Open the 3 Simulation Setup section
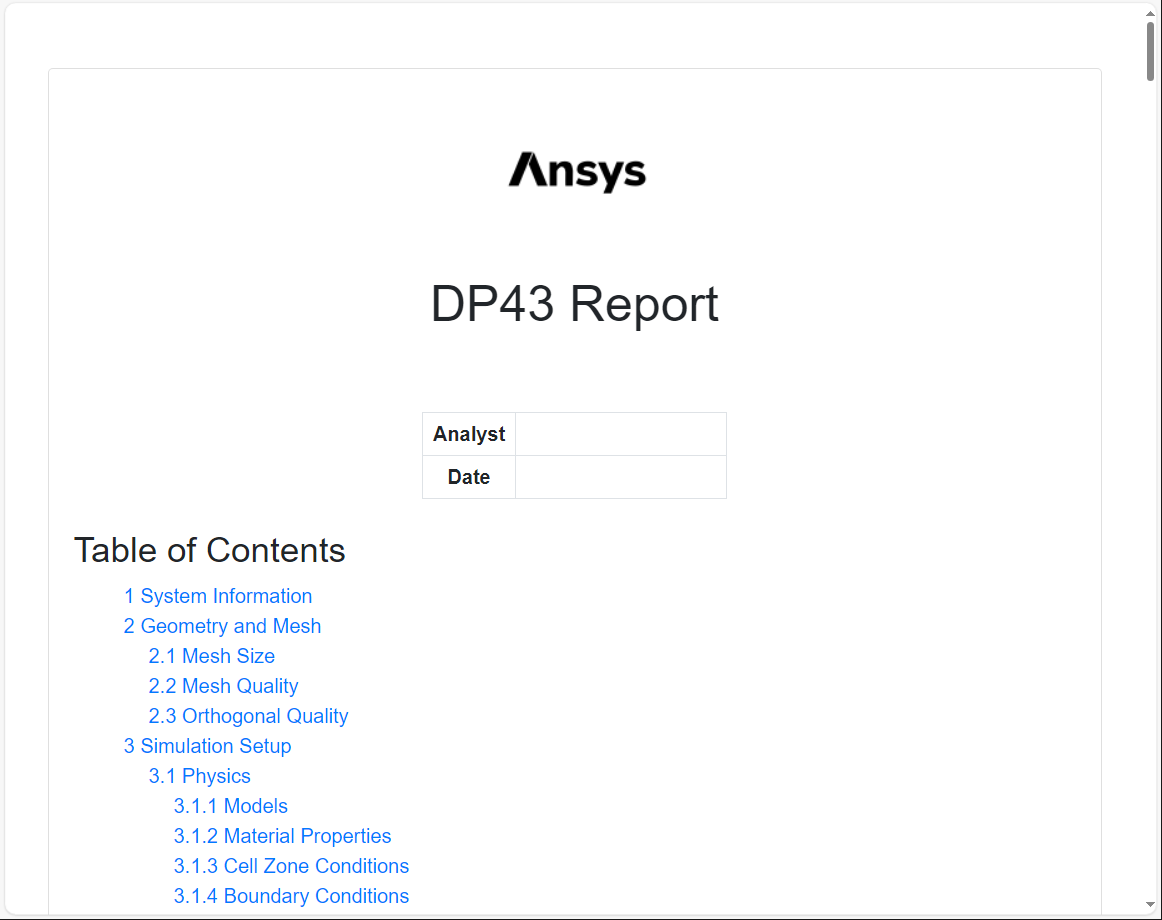 [207, 746]
